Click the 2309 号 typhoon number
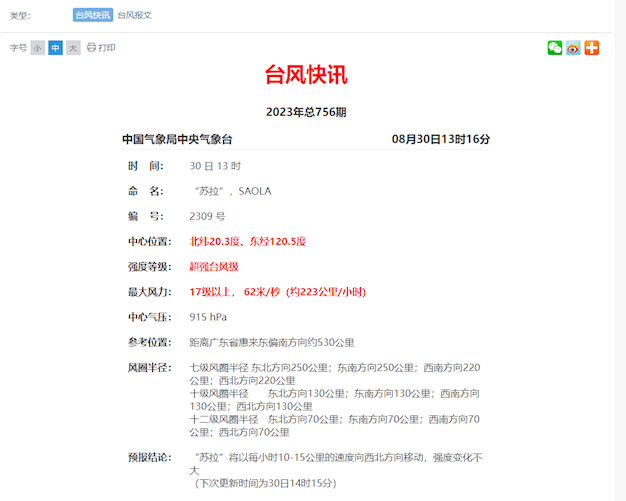 (207, 216)
